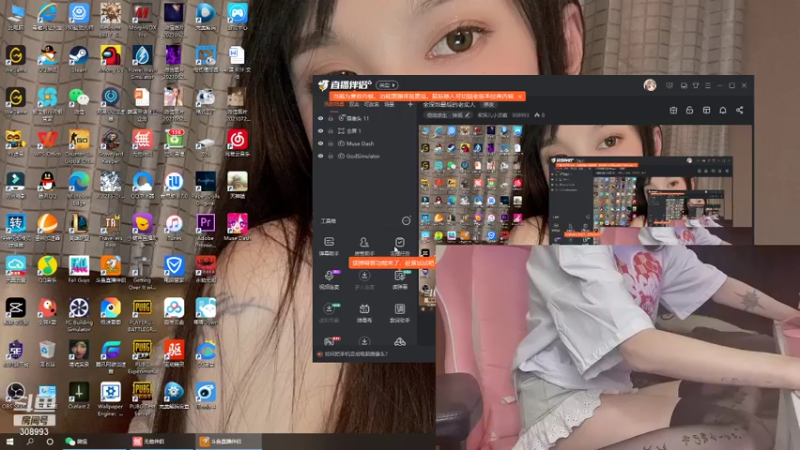Open the Windows Start menu
This screenshot has width=800, height=450.
[x=9, y=441]
